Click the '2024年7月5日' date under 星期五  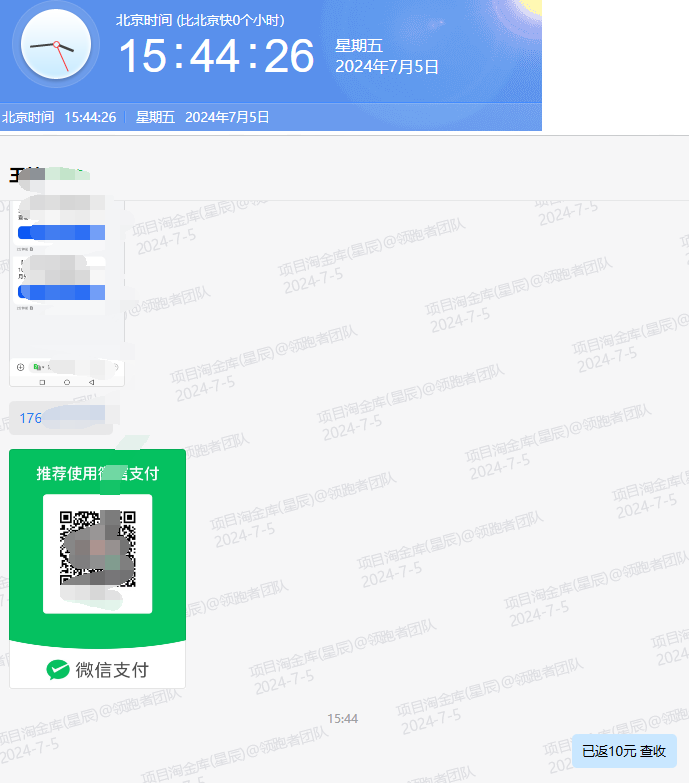[x=387, y=67]
